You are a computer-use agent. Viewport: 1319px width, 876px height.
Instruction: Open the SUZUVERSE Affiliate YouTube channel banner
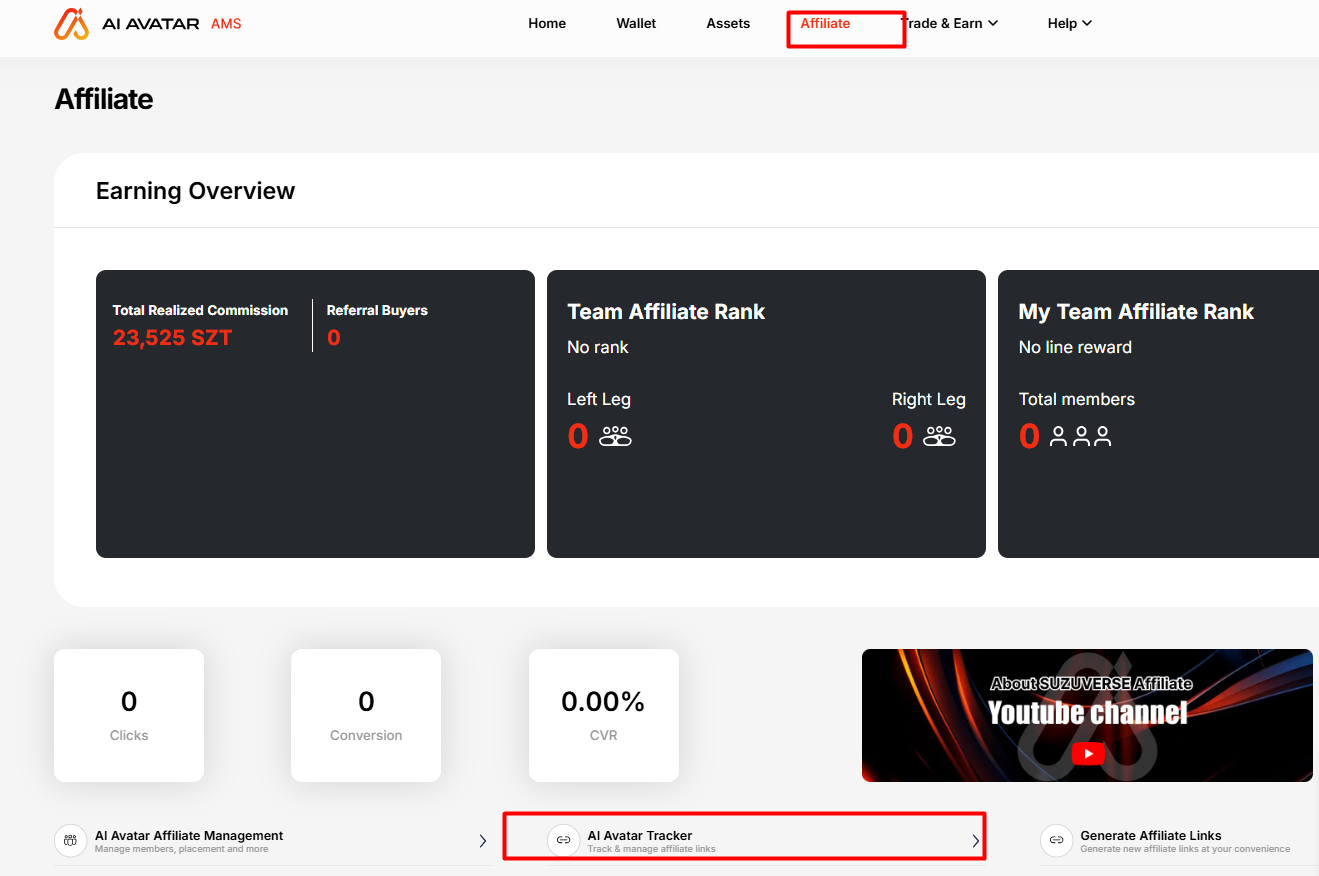coord(1087,715)
